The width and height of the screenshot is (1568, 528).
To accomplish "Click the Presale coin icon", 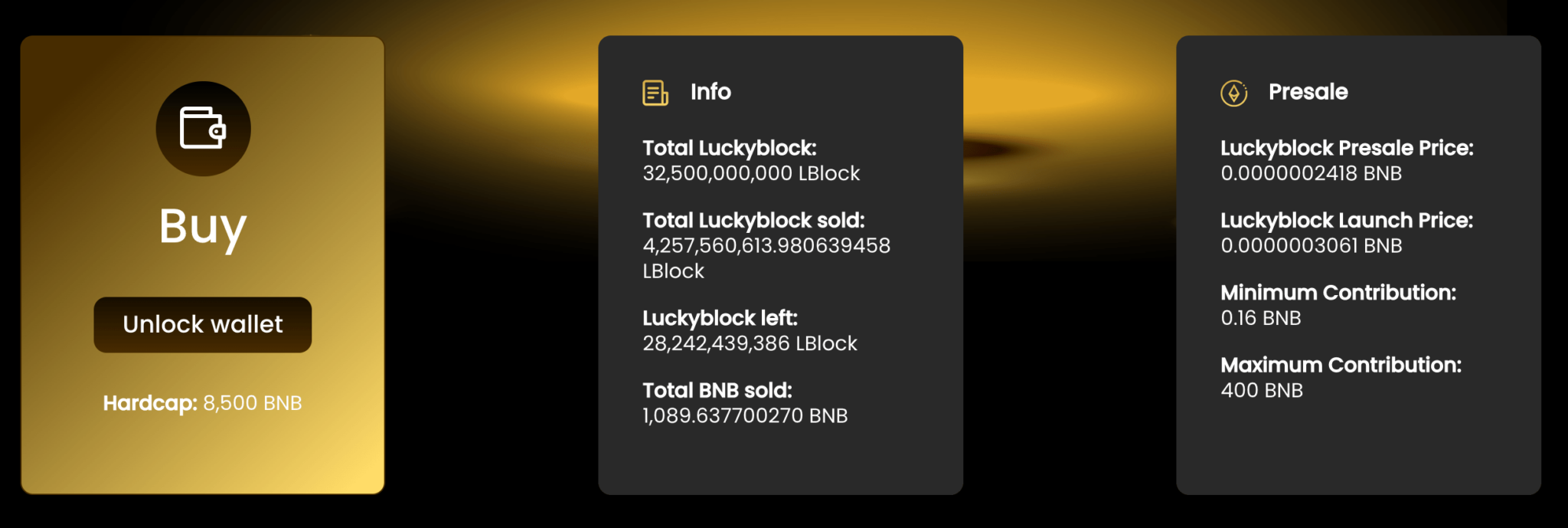I will tap(1233, 93).
